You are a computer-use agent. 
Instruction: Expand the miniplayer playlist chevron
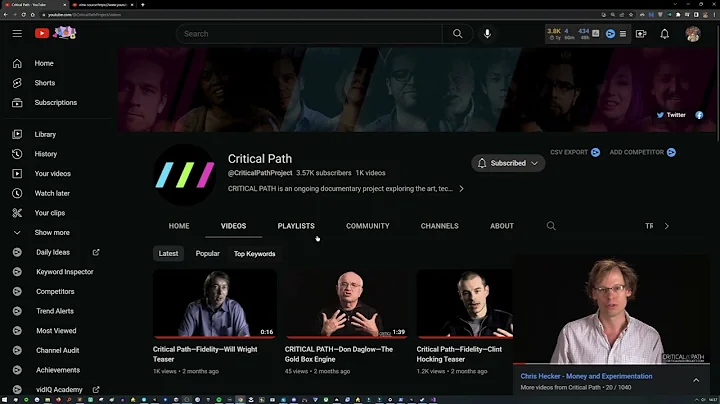696,380
